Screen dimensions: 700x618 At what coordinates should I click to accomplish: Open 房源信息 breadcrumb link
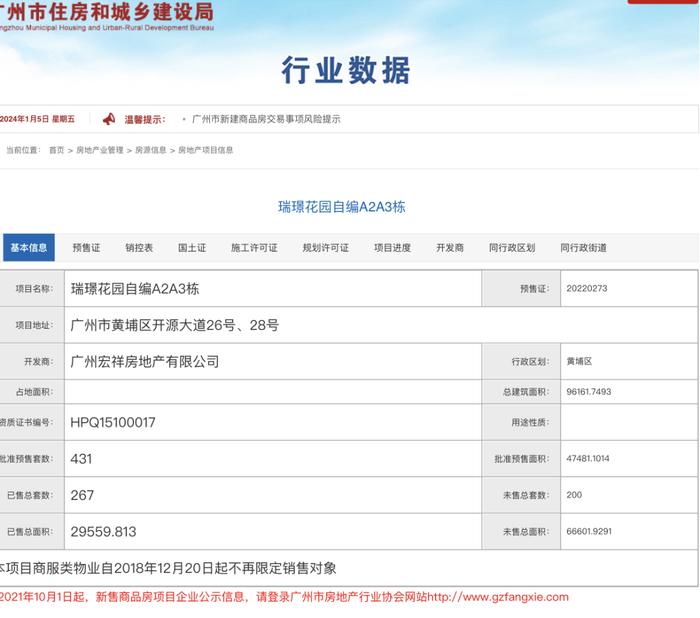(150, 150)
